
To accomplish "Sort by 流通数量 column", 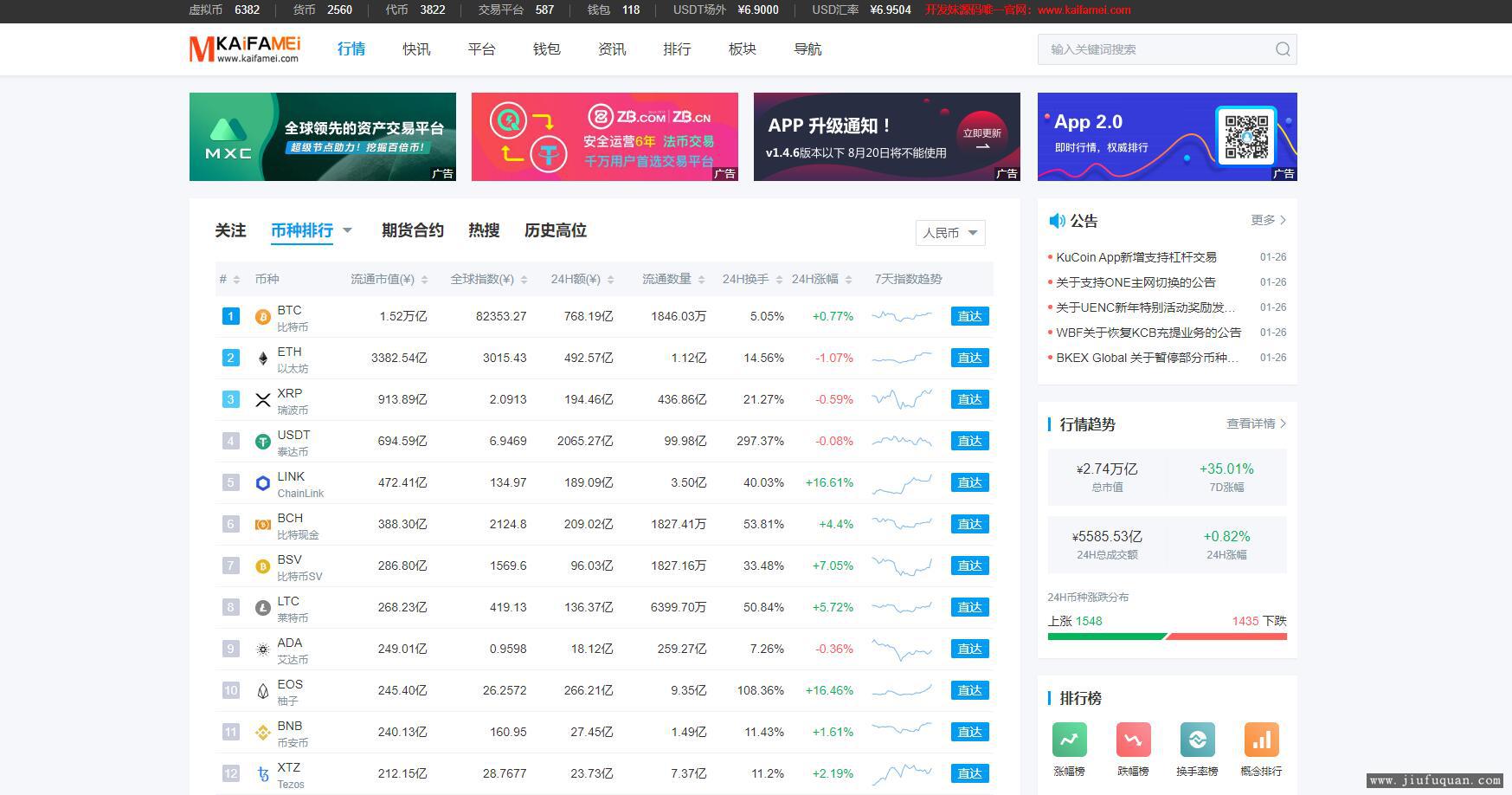I will 673,279.
